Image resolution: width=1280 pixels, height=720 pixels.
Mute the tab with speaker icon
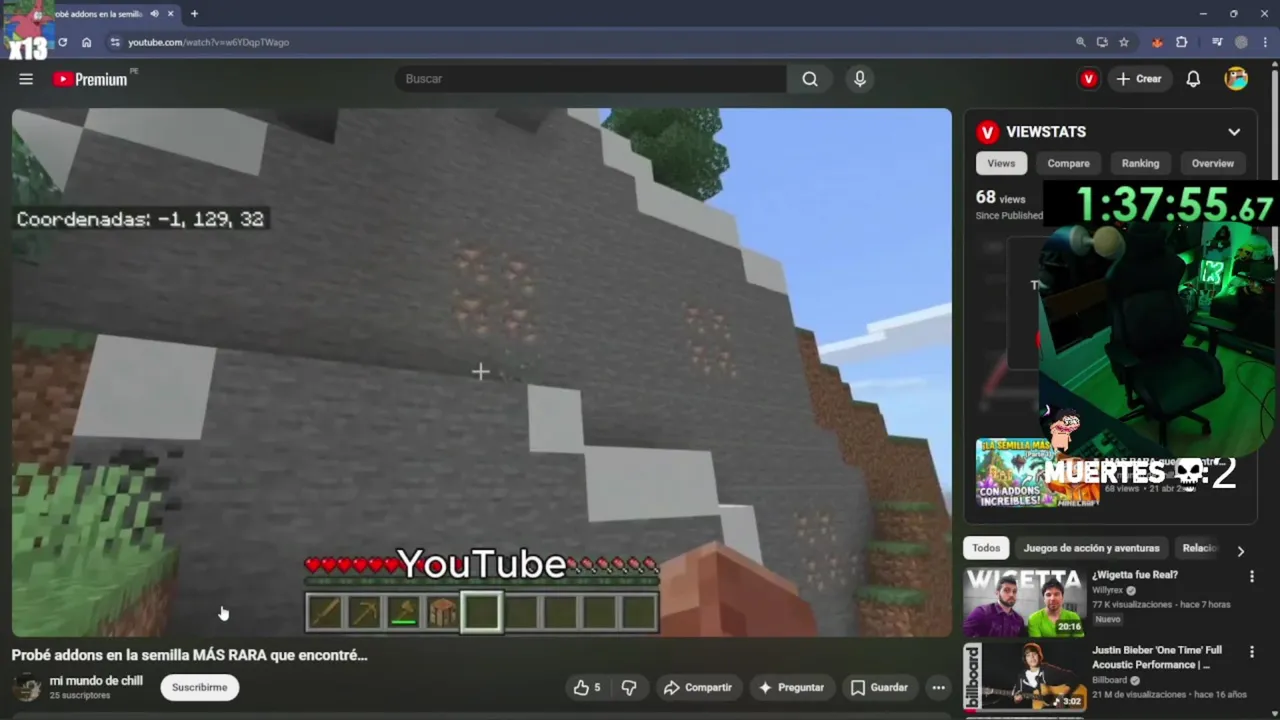click(x=154, y=14)
